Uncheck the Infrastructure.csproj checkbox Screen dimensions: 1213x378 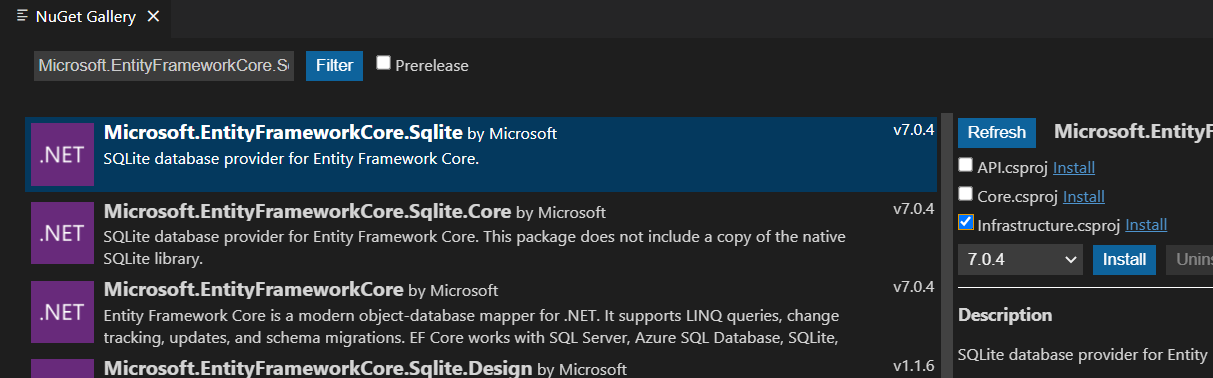pyautogui.click(x=965, y=222)
